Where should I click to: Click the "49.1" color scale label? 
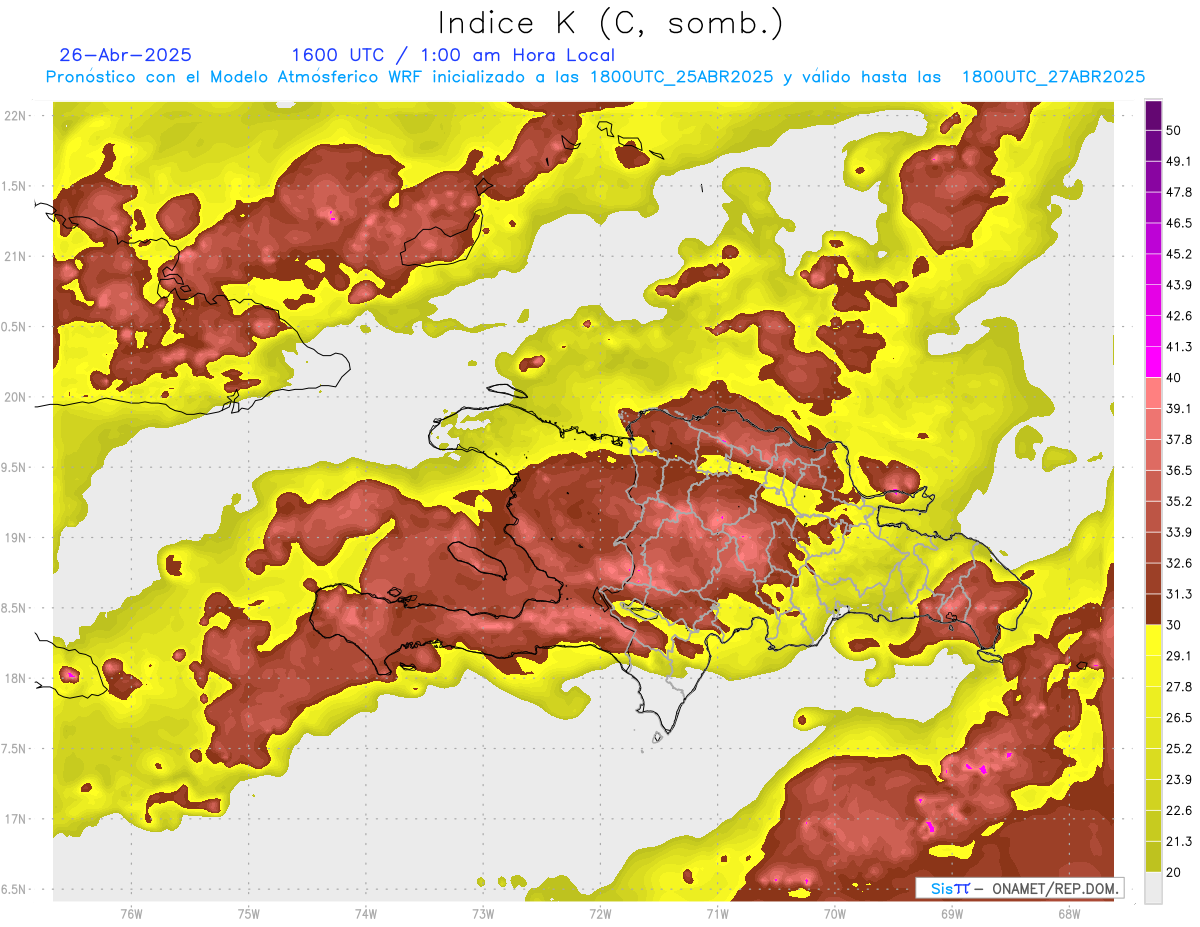pos(1178,160)
